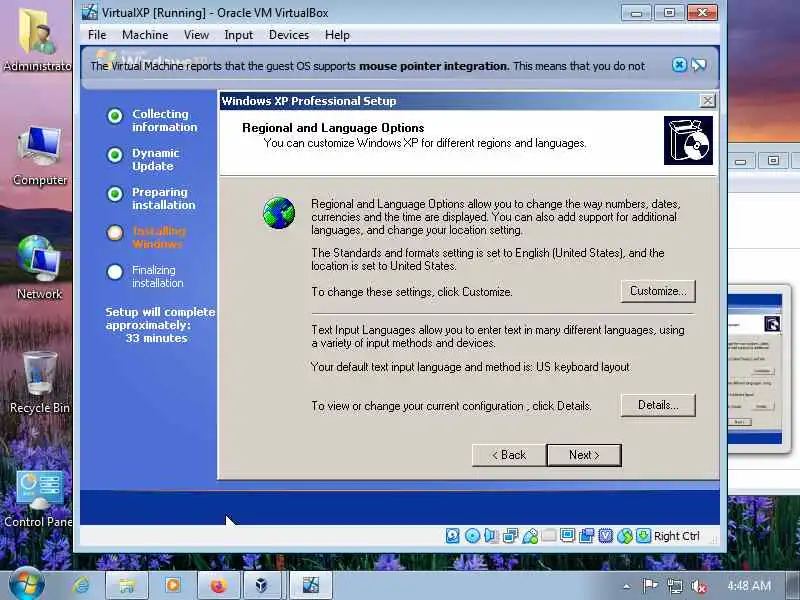
Task: Click the setup CD box icon
Action: 688,140
